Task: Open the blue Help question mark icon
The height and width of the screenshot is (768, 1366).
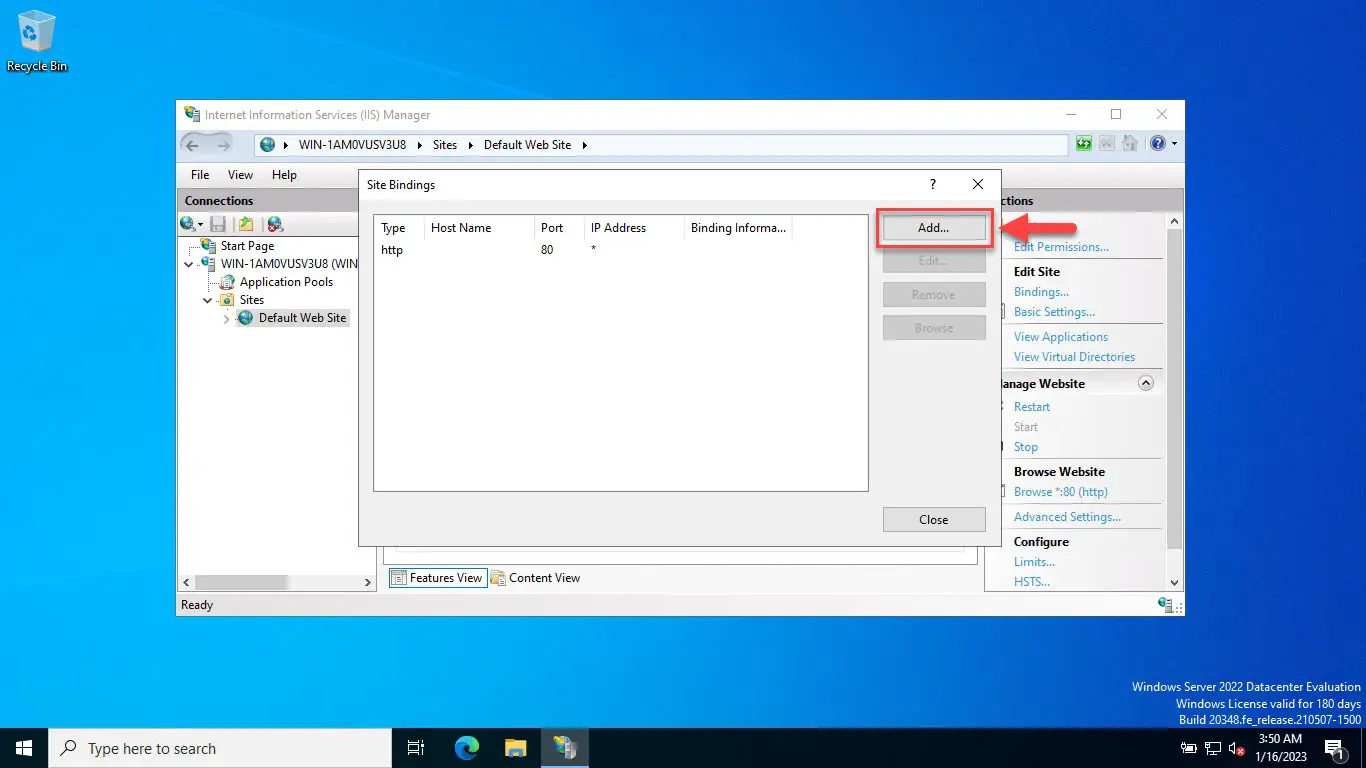Action: [x=1157, y=144]
